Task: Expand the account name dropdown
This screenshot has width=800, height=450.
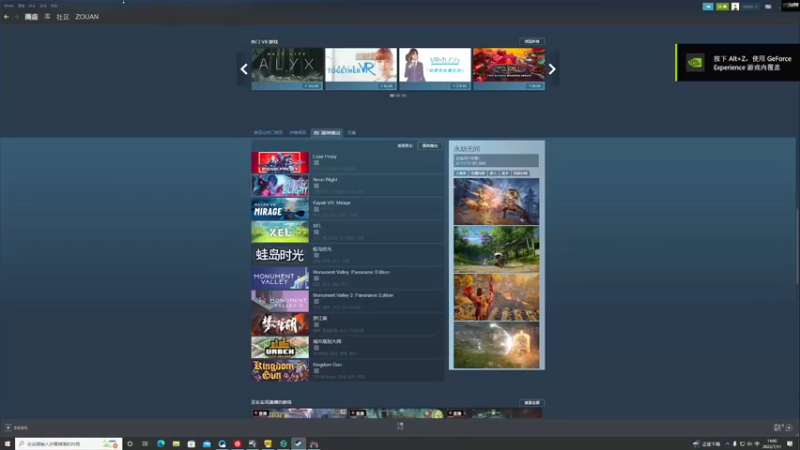Action: (x=749, y=7)
